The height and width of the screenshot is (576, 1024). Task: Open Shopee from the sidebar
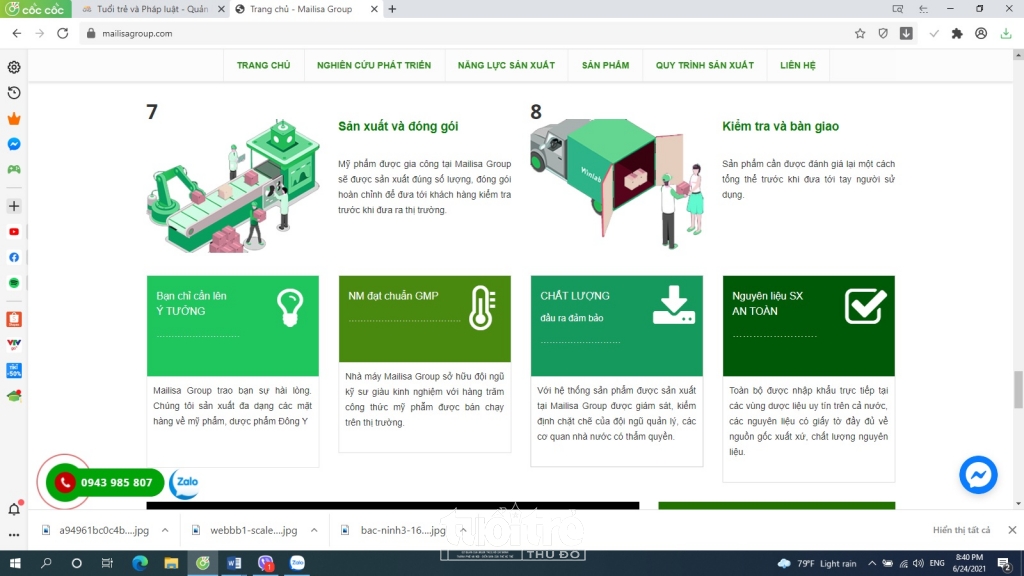14,319
